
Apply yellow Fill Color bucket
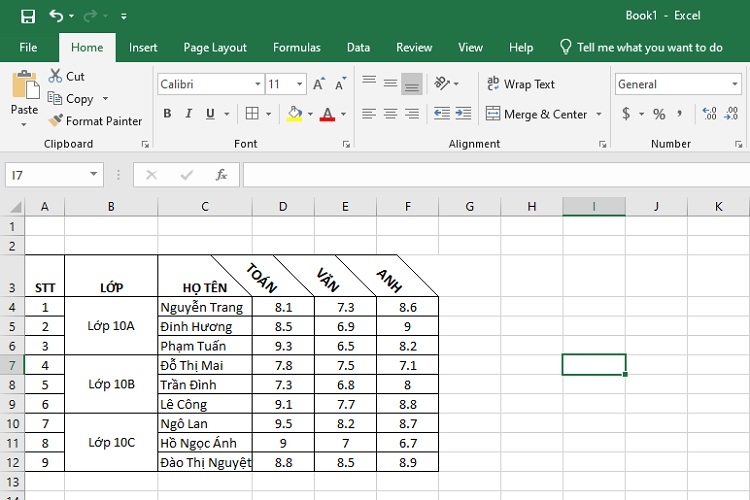pos(295,114)
